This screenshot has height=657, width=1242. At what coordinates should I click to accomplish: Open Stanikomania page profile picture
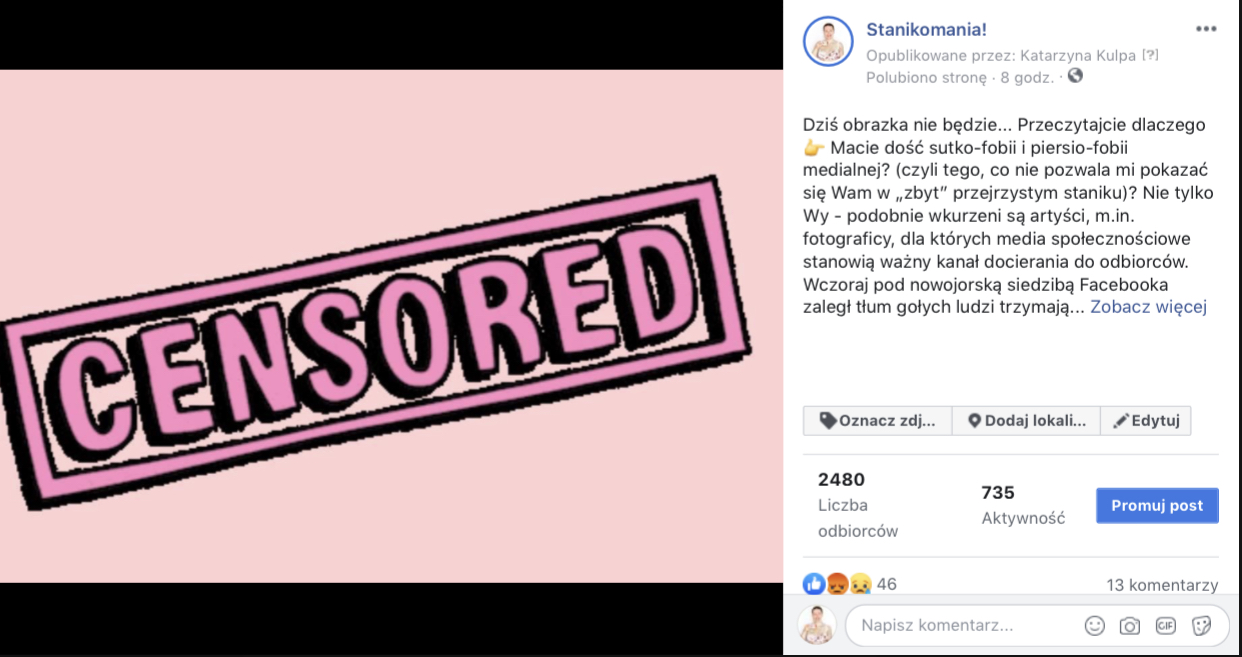point(828,41)
